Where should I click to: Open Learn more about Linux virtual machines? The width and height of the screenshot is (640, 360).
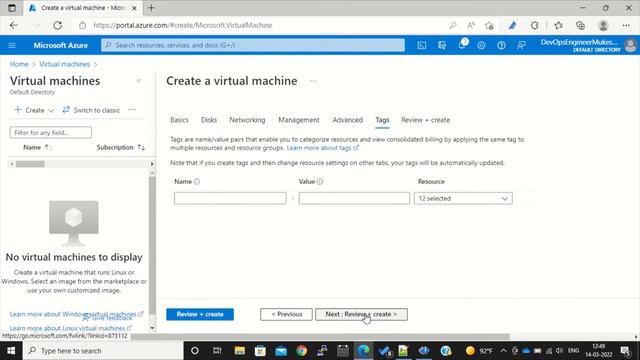70,328
